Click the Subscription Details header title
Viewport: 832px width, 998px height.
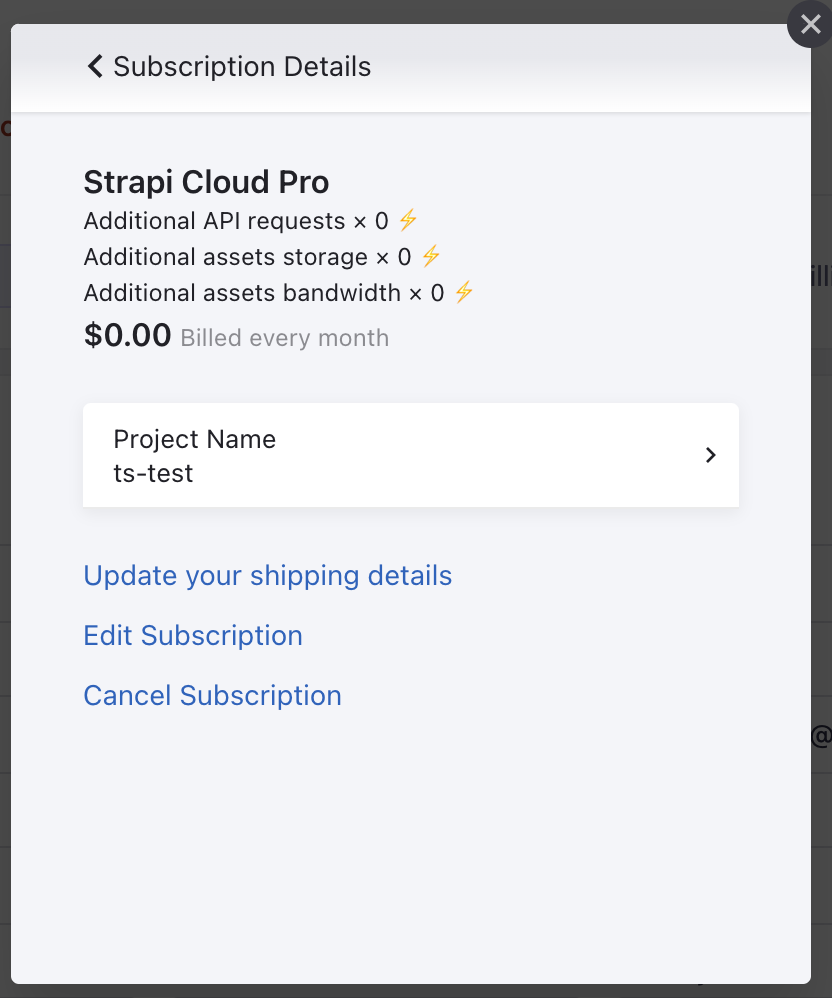242,67
